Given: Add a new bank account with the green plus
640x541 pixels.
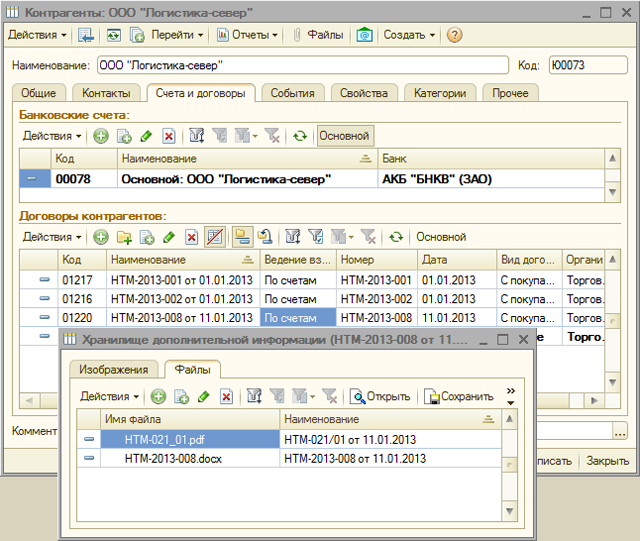Looking at the screenshot, I should click(x=101, y=136).
